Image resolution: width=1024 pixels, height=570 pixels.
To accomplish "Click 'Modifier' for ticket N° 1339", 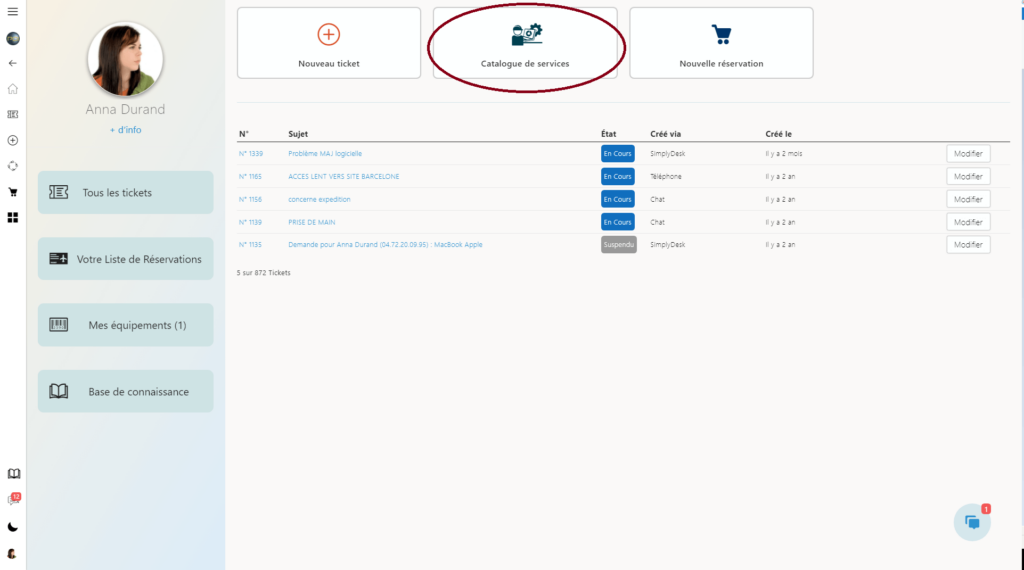I will tap(968, 154).
